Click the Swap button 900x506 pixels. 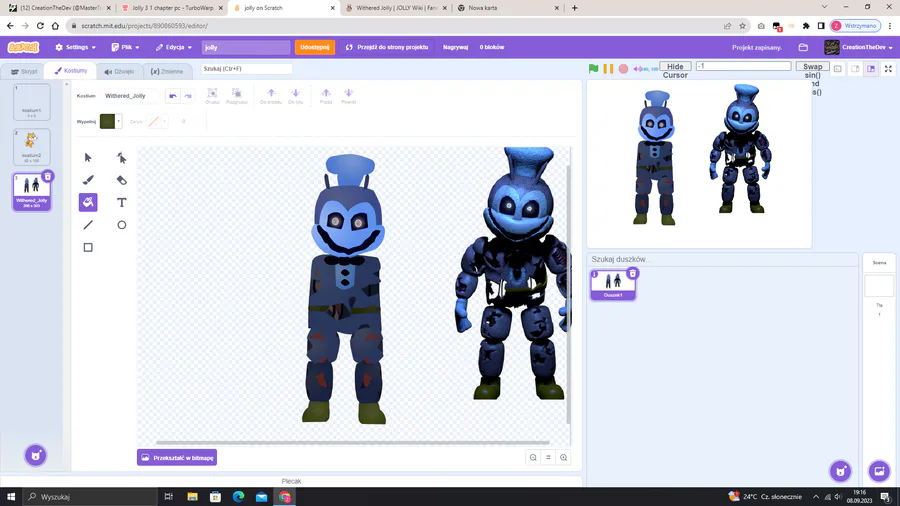pos(812,67)
